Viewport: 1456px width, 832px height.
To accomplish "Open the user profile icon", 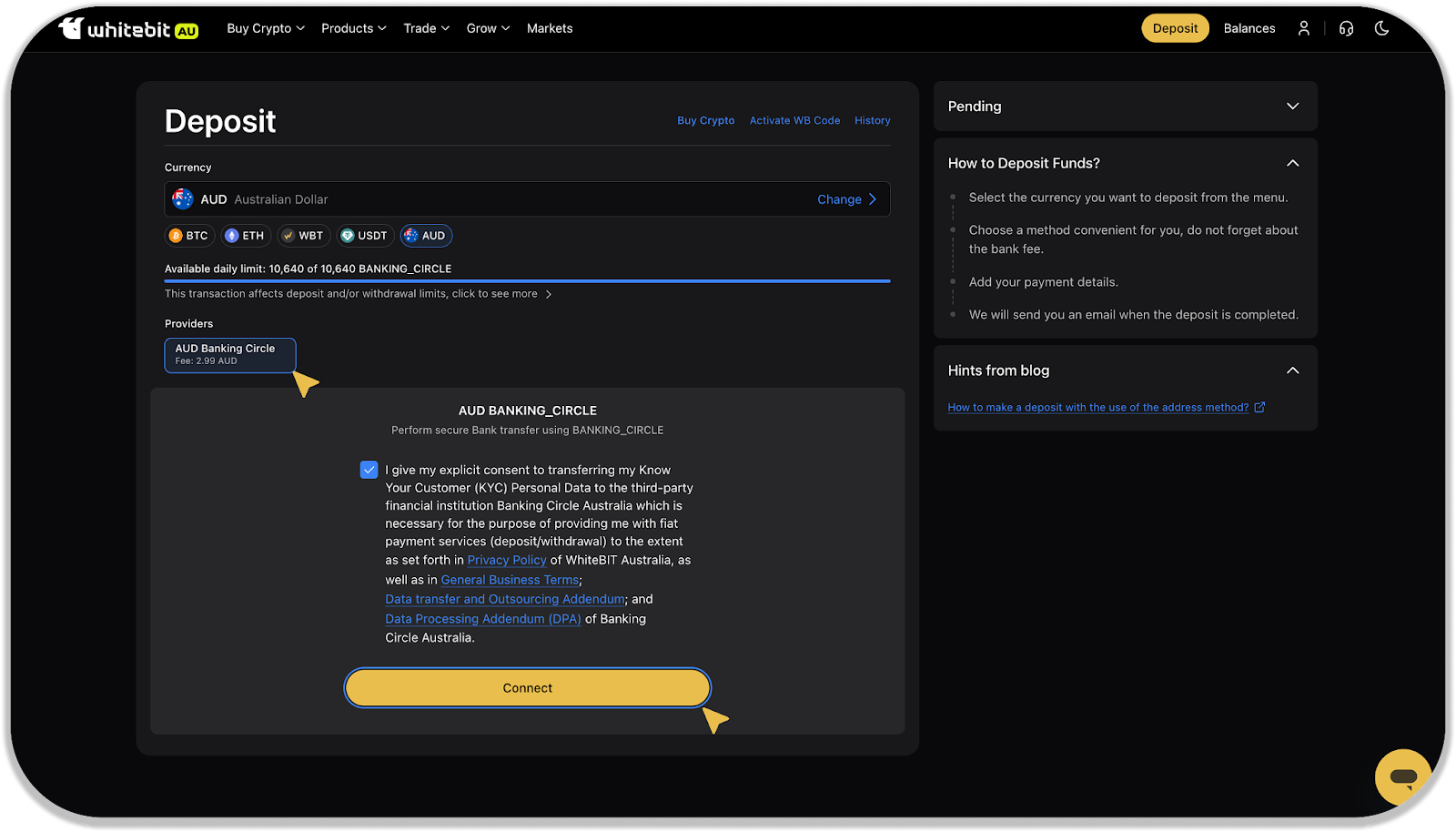I will coord(1303,29).
